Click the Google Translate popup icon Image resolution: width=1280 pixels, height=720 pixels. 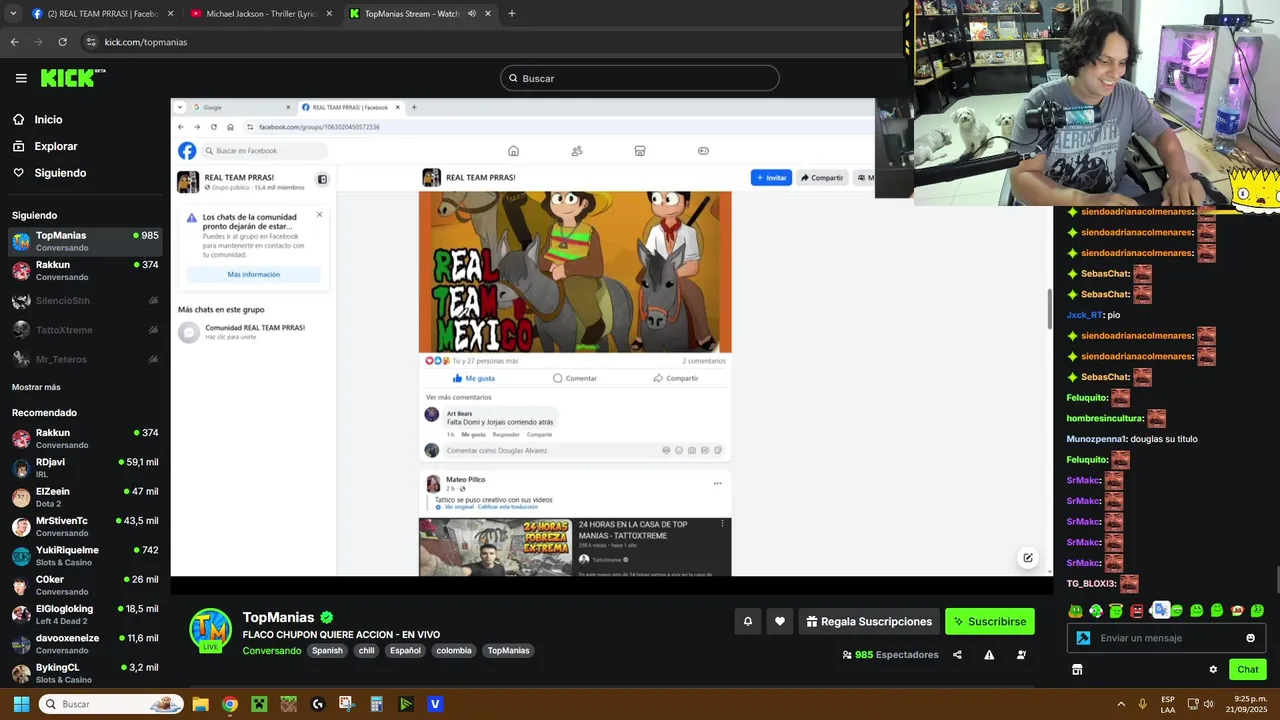point(1160,610)
